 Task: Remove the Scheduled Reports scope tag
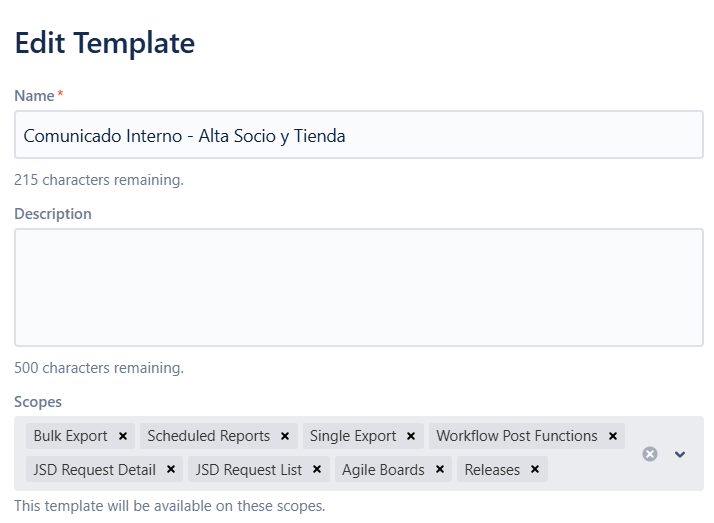(x=285, y=436)
